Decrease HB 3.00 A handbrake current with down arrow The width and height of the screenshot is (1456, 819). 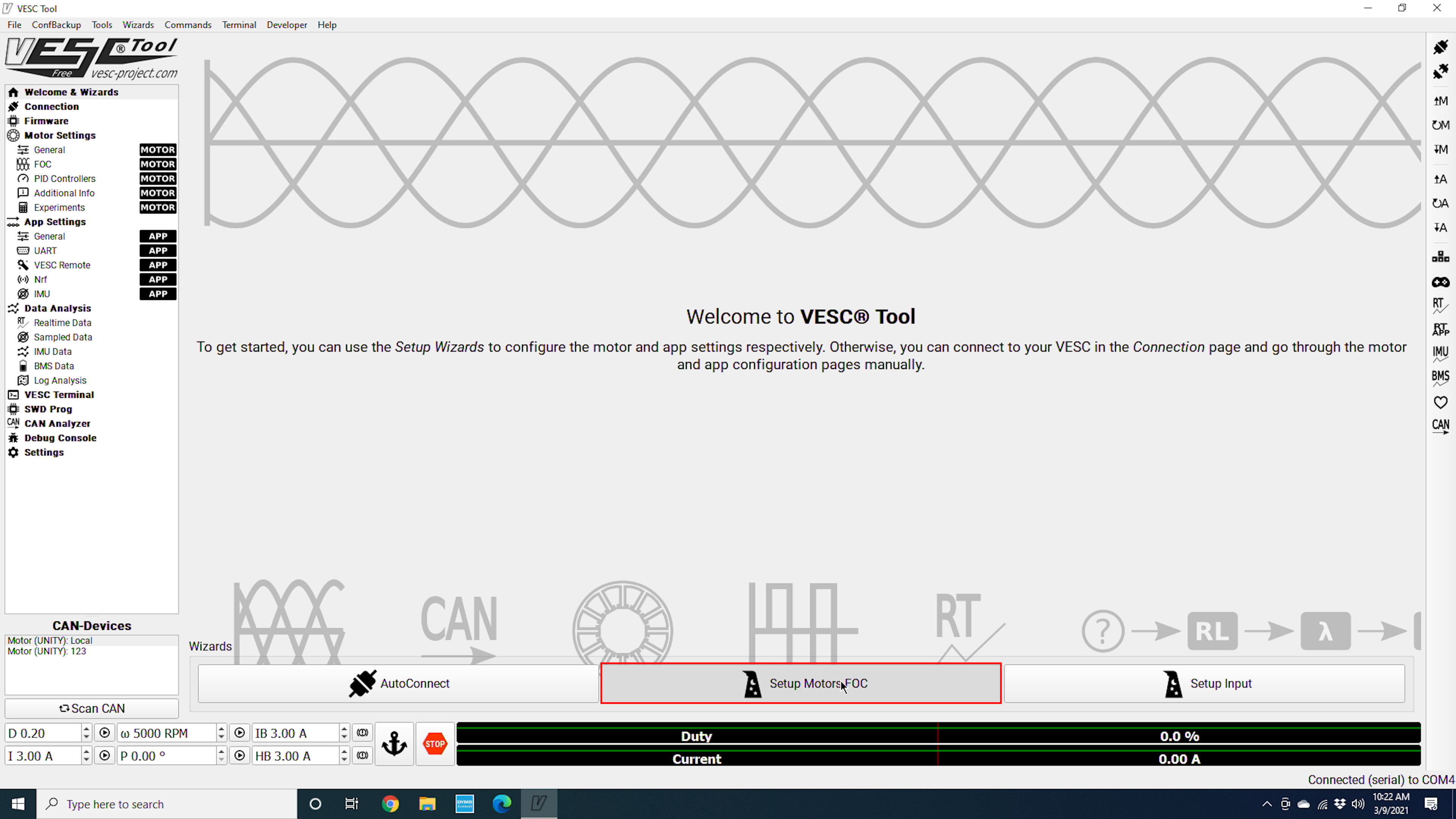click(344, 759)
